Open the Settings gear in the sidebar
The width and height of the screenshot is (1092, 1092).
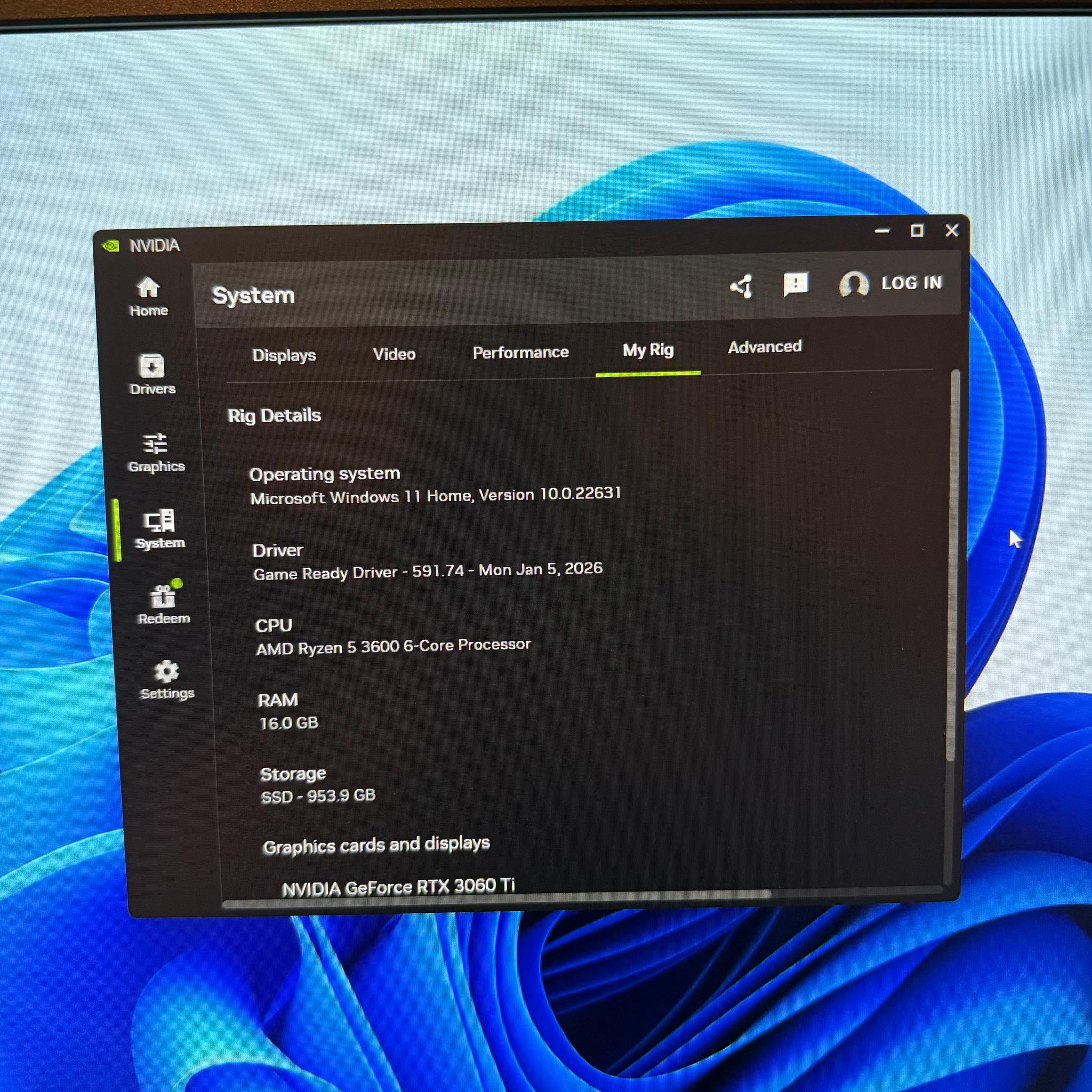pyautogui.click(x=167, y=680)
